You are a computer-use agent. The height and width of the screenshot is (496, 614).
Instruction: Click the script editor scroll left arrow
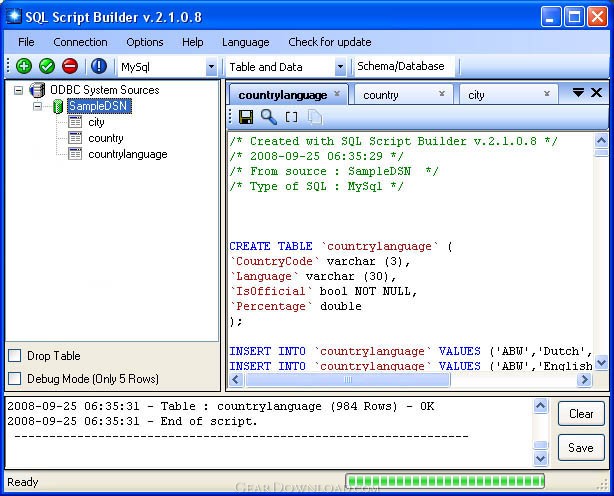click(x=236, y=380)
